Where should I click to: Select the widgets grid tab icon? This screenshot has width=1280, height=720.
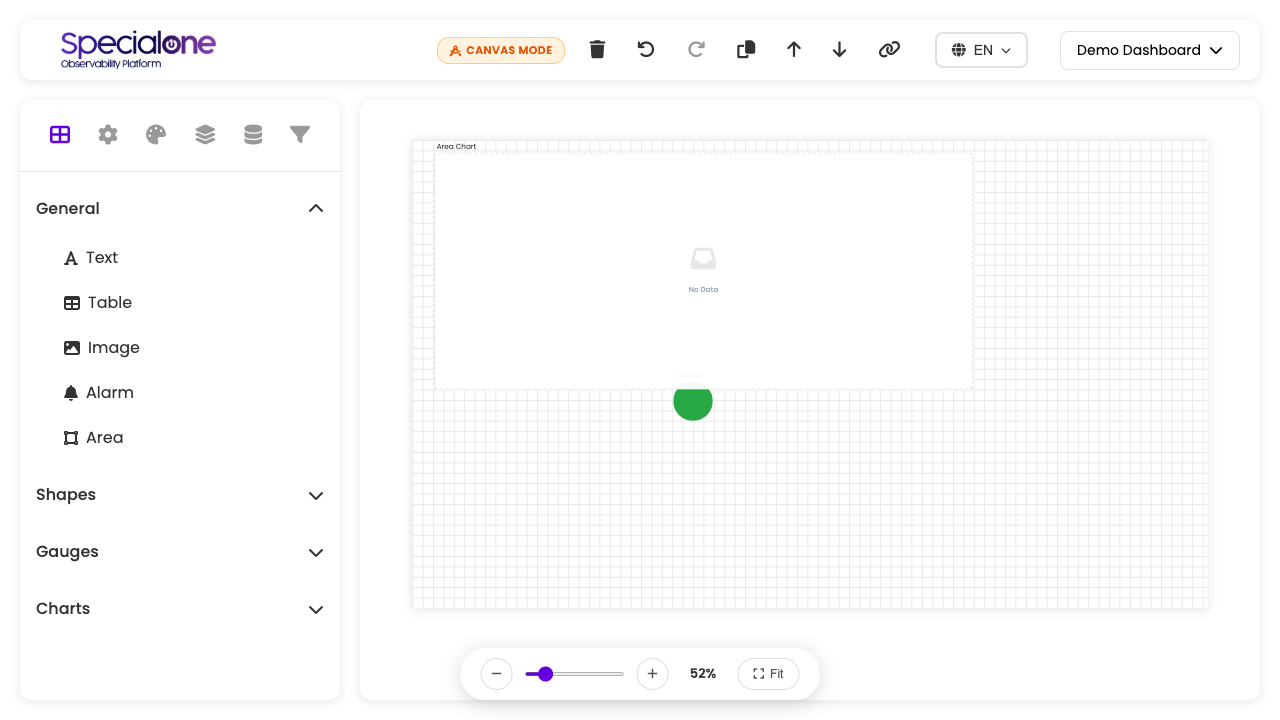coord(60,134)
